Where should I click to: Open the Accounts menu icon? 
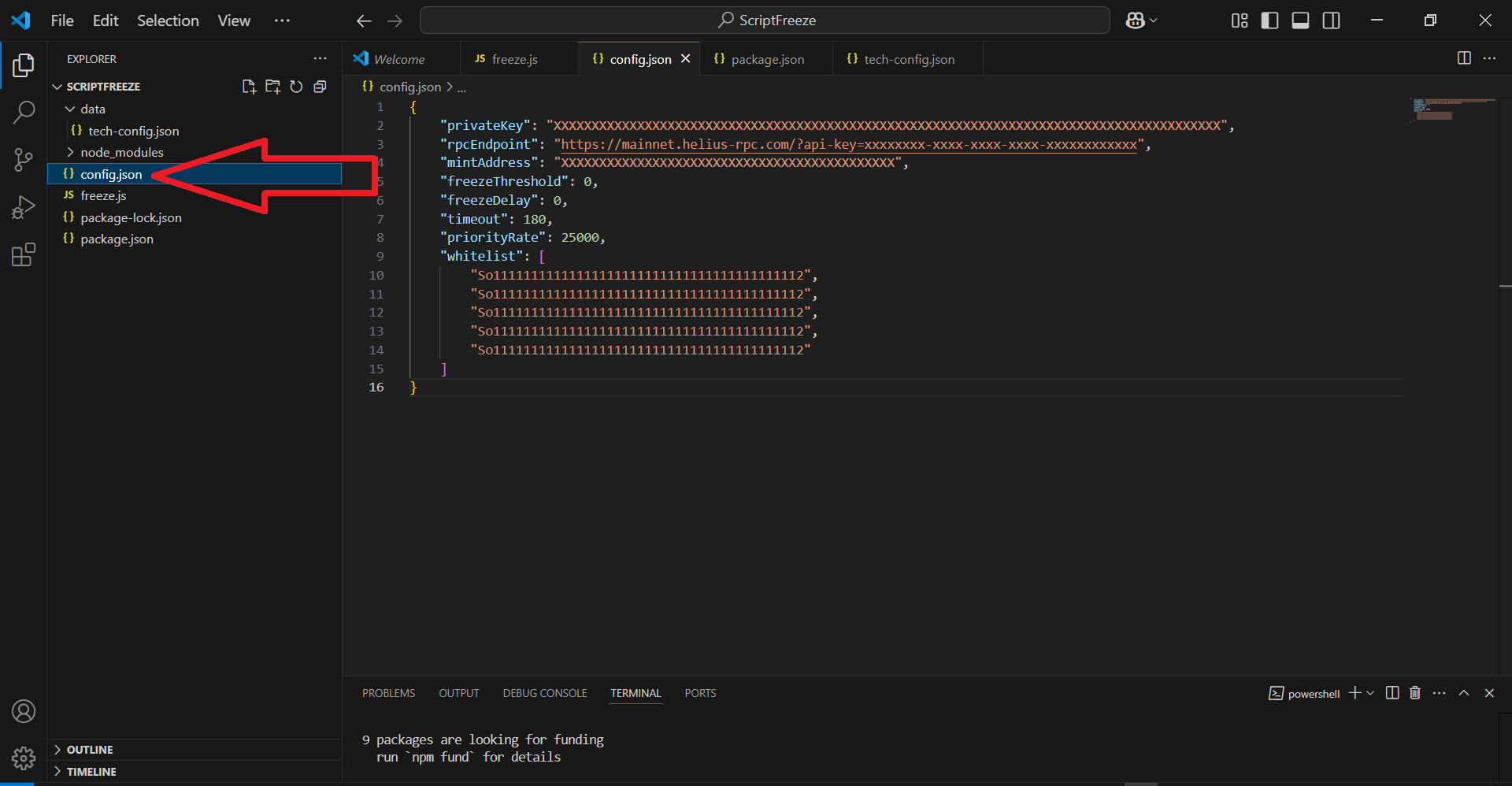pos(24,711)
